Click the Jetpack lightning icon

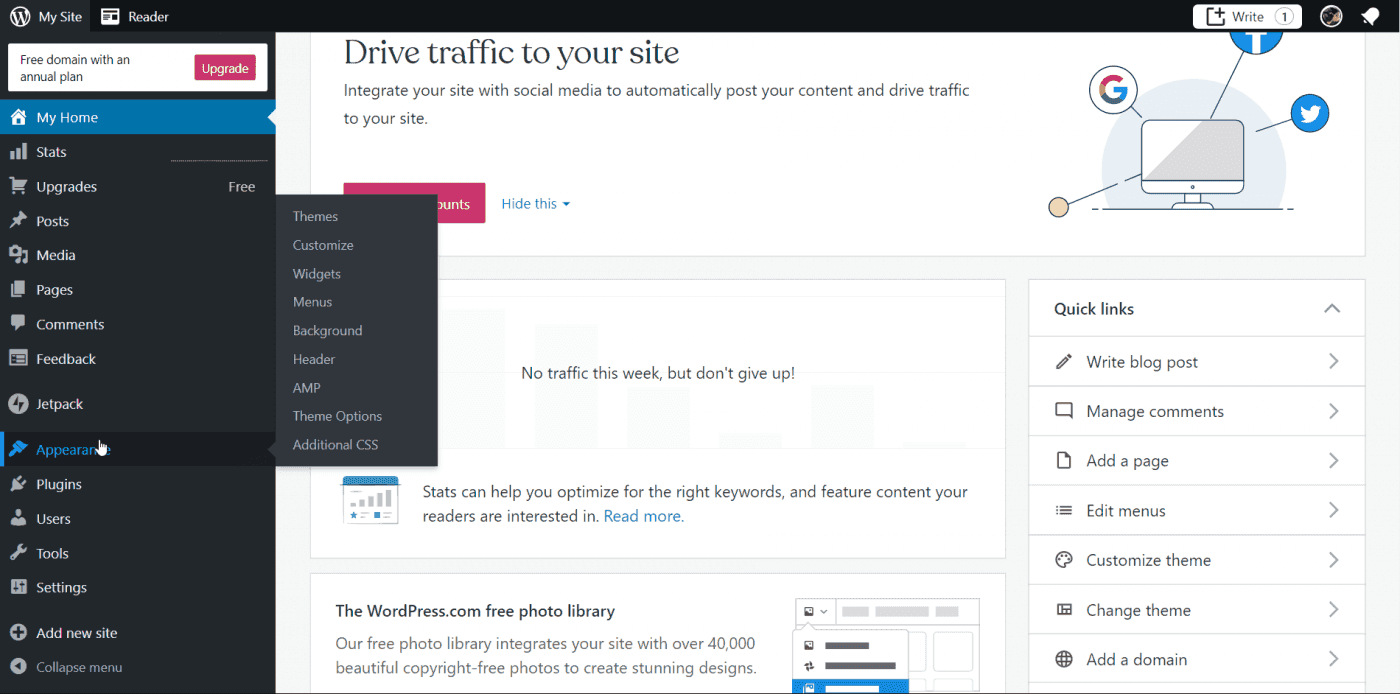pos(18,404)
